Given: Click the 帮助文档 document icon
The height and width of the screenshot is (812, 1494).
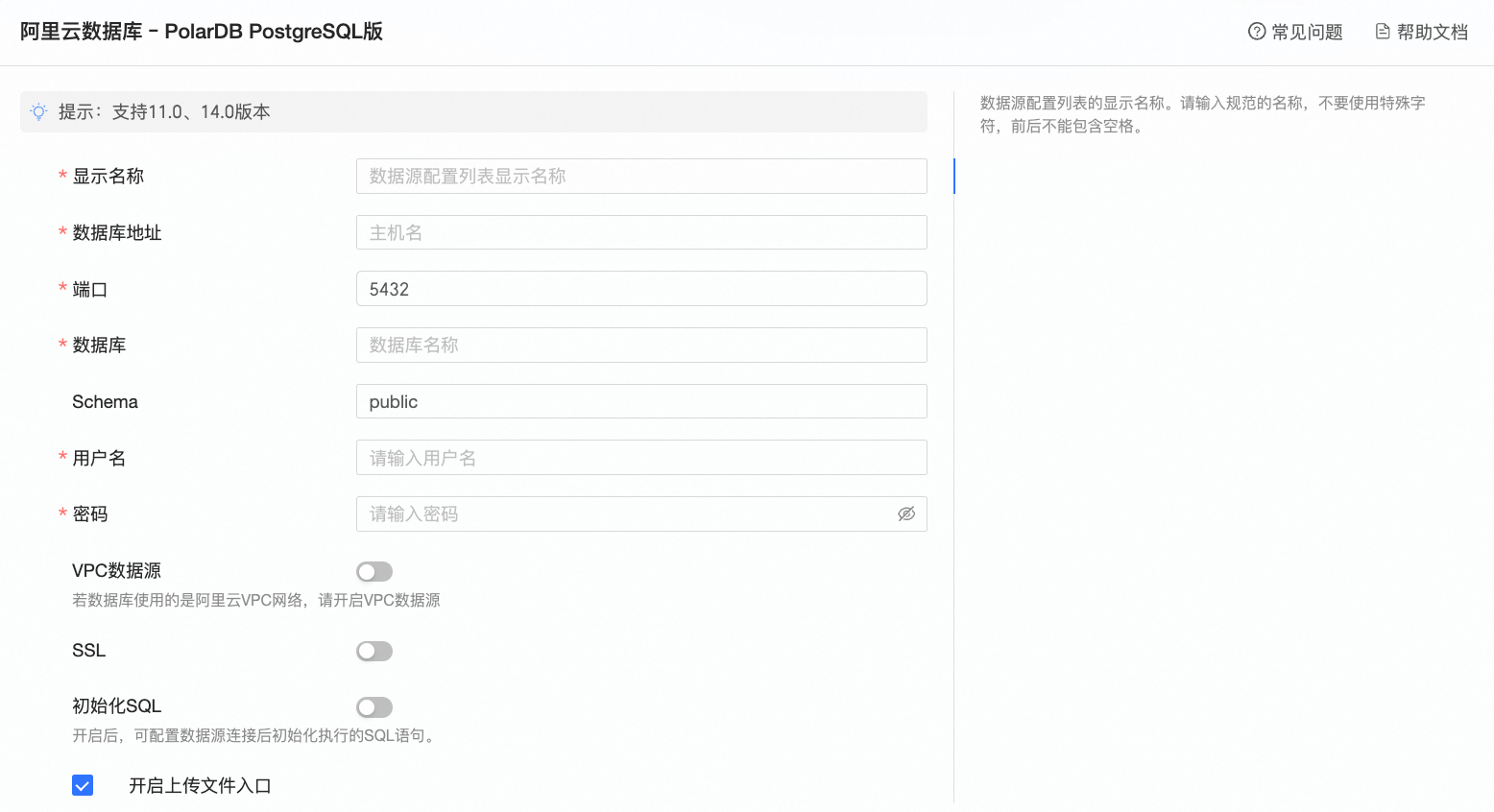Looking at the screenshot, I should tap(1383, 32).
